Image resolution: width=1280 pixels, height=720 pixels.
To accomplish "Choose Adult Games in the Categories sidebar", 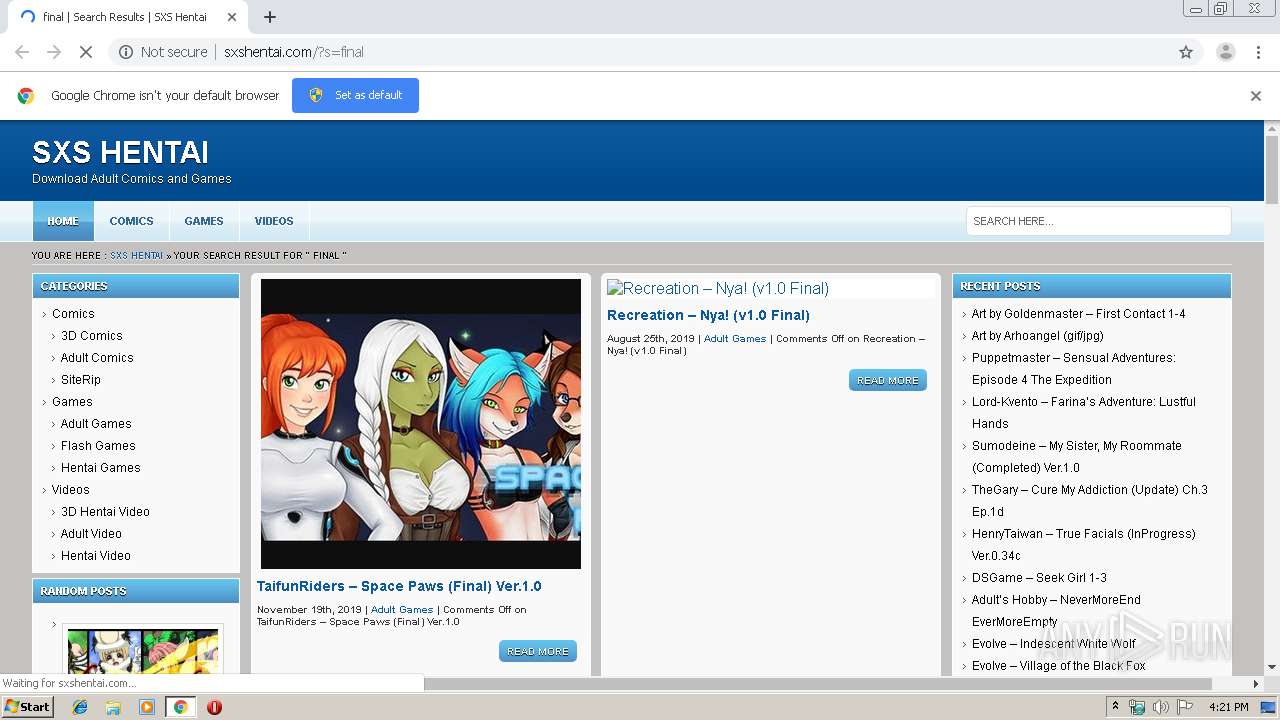I will 96,424.
